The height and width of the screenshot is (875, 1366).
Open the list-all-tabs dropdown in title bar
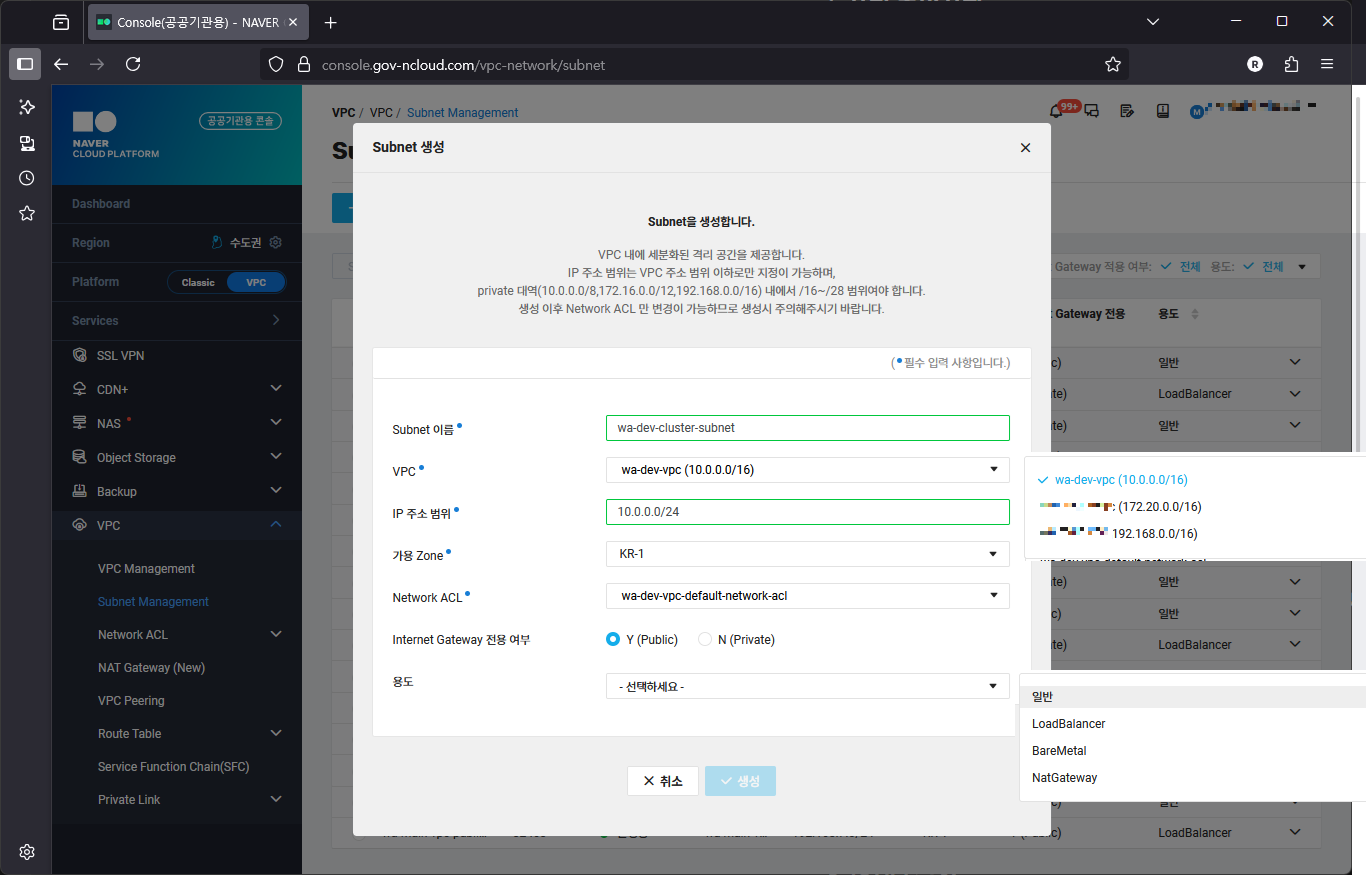[x=1153, y=22]
